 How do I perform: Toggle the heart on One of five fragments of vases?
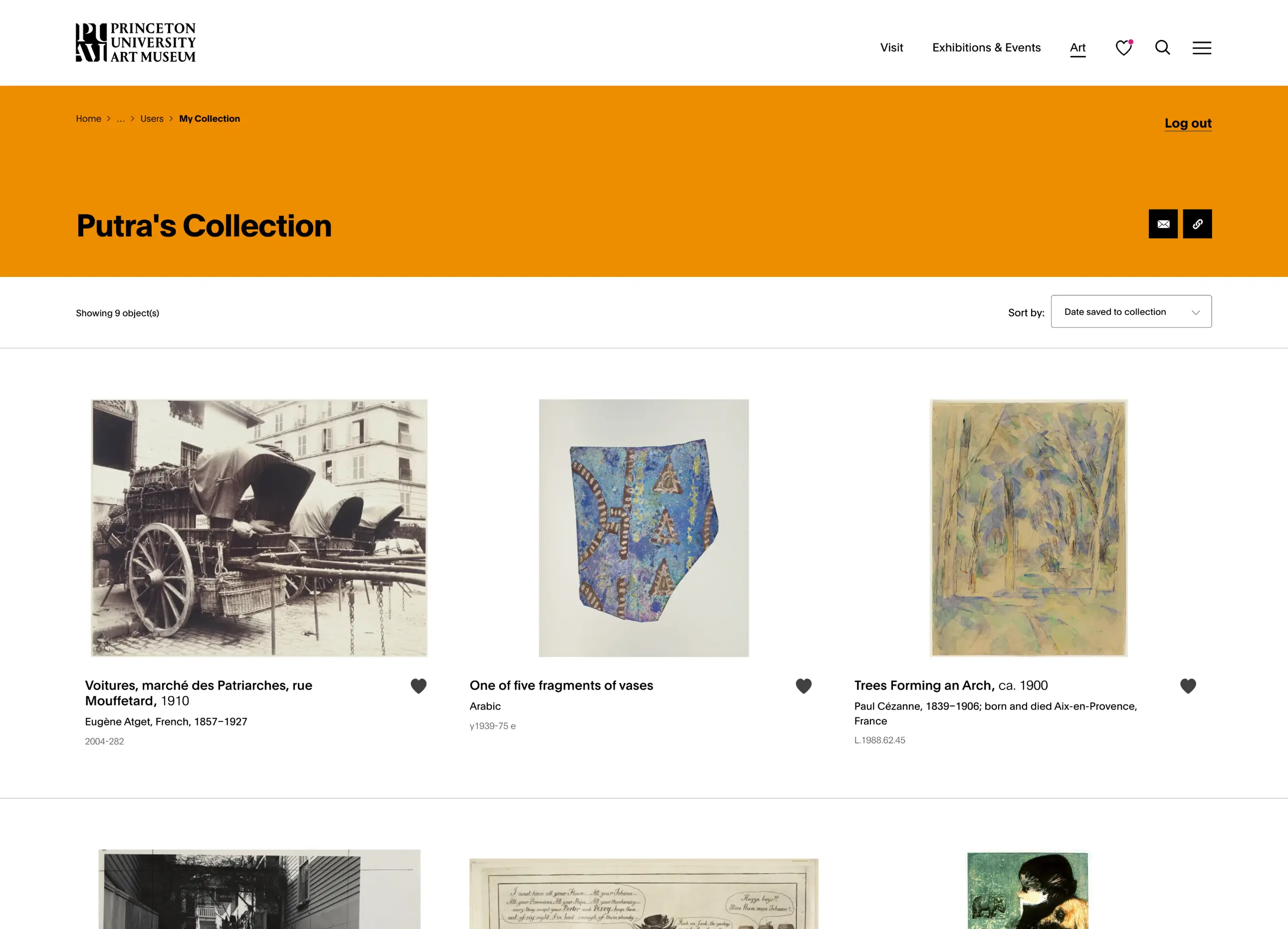(804, 686)
